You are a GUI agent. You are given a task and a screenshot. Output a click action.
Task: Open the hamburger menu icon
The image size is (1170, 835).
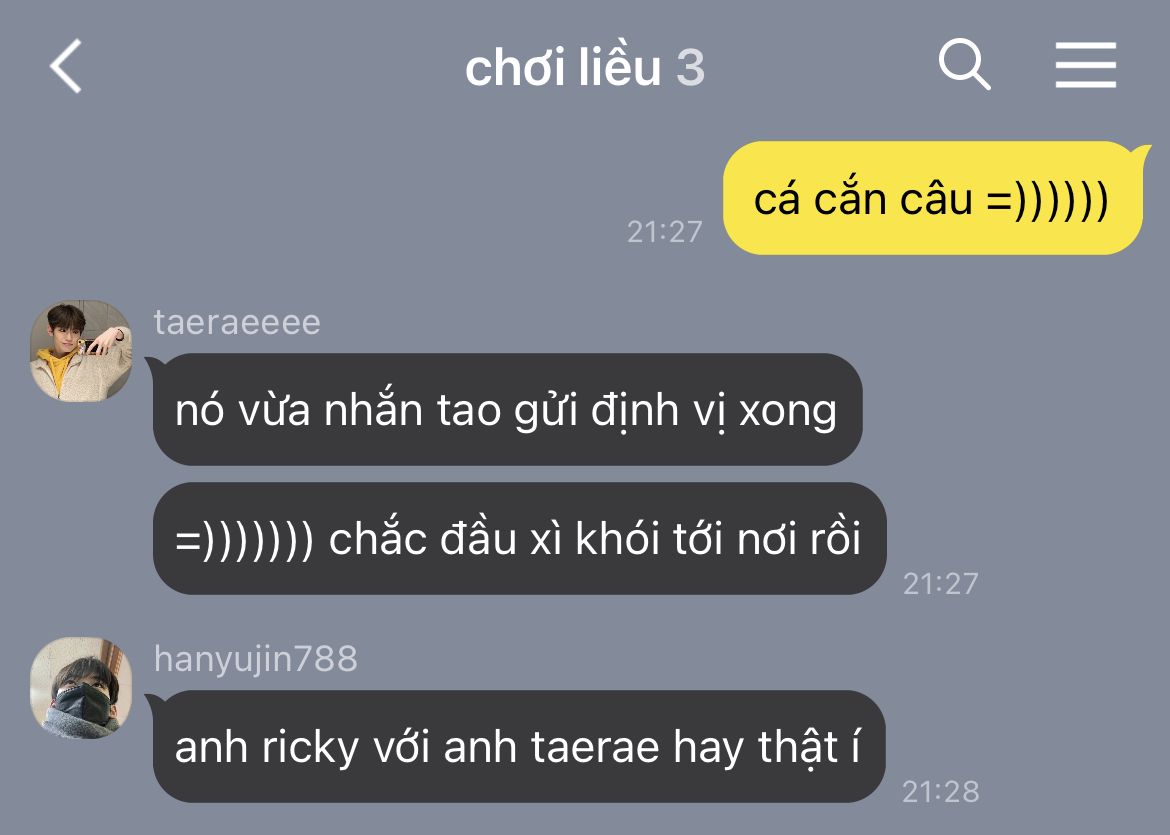point(1086,65)
